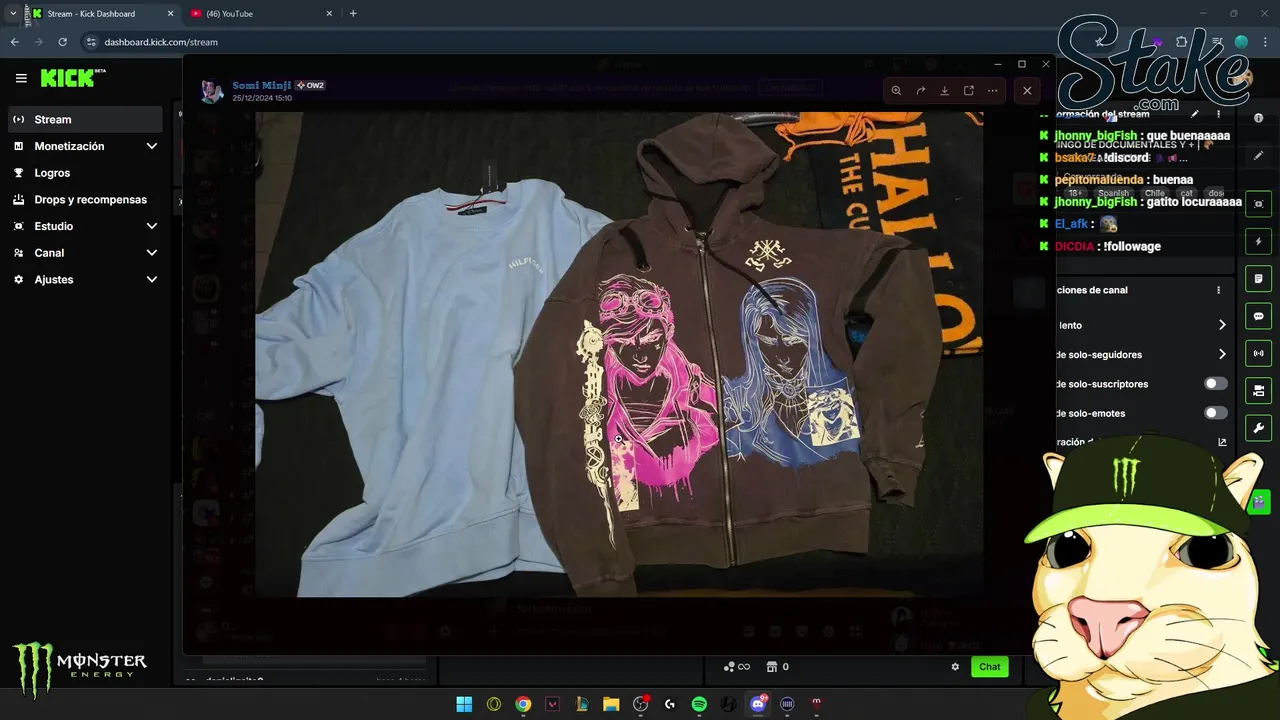This screenshot has height=720, width=1280.
Task: Click the capture frame icon in right toolbar
Action: (x=1258, y=204)
